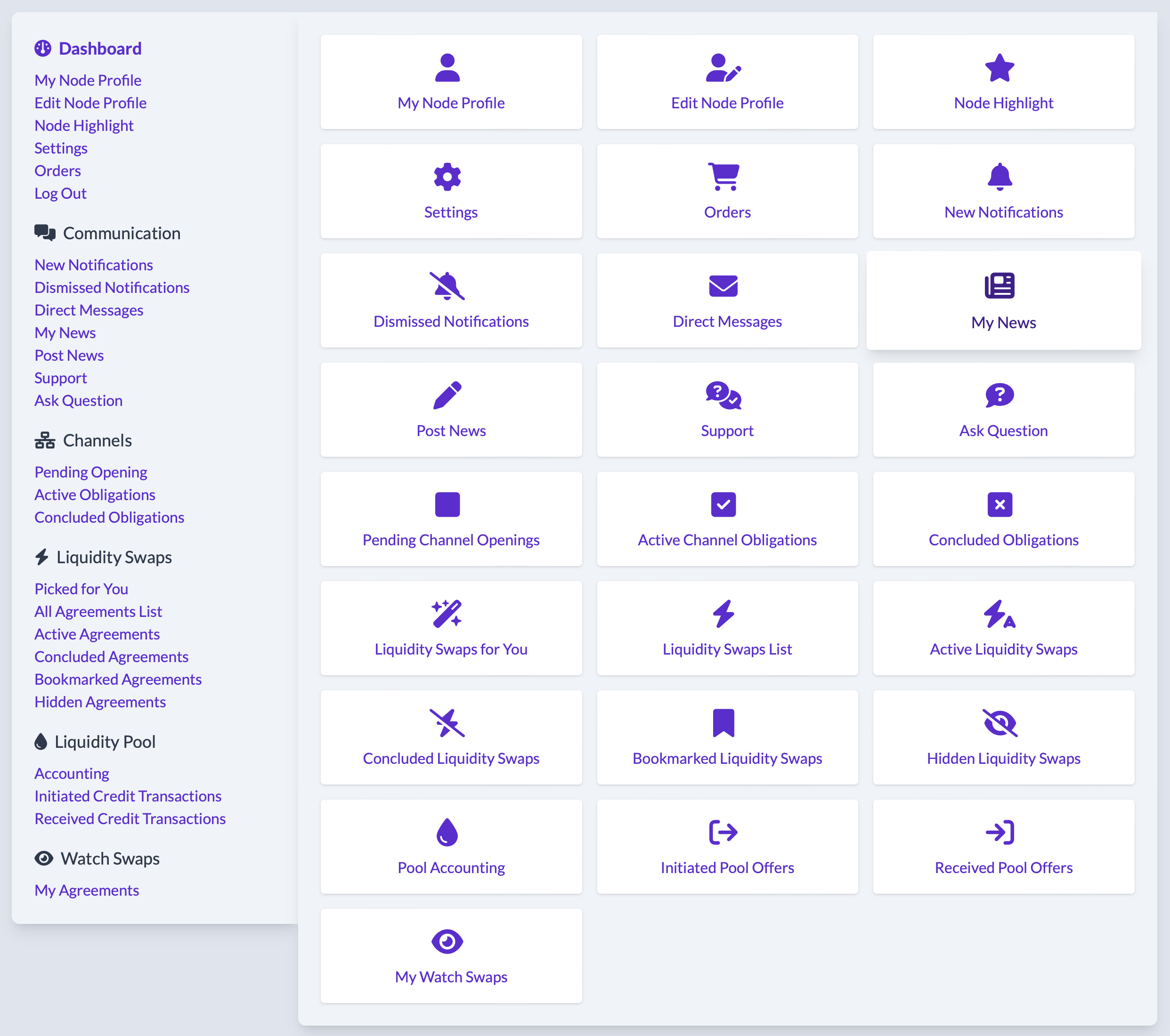Click the Pool Accounting droplet icon
The image size is (1170, 1036).
[447, 832]
